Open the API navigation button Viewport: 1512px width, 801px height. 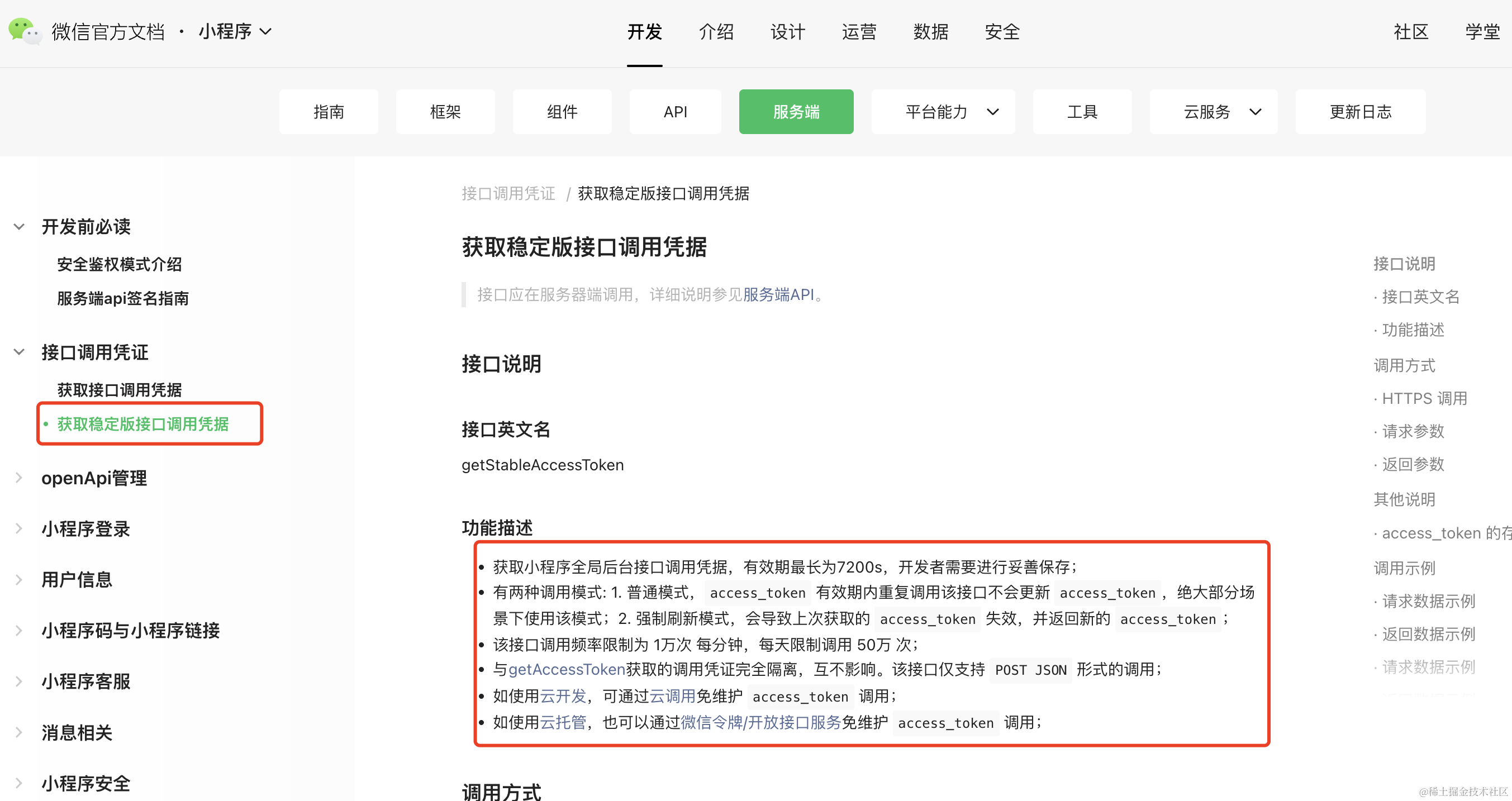(675, 112)
